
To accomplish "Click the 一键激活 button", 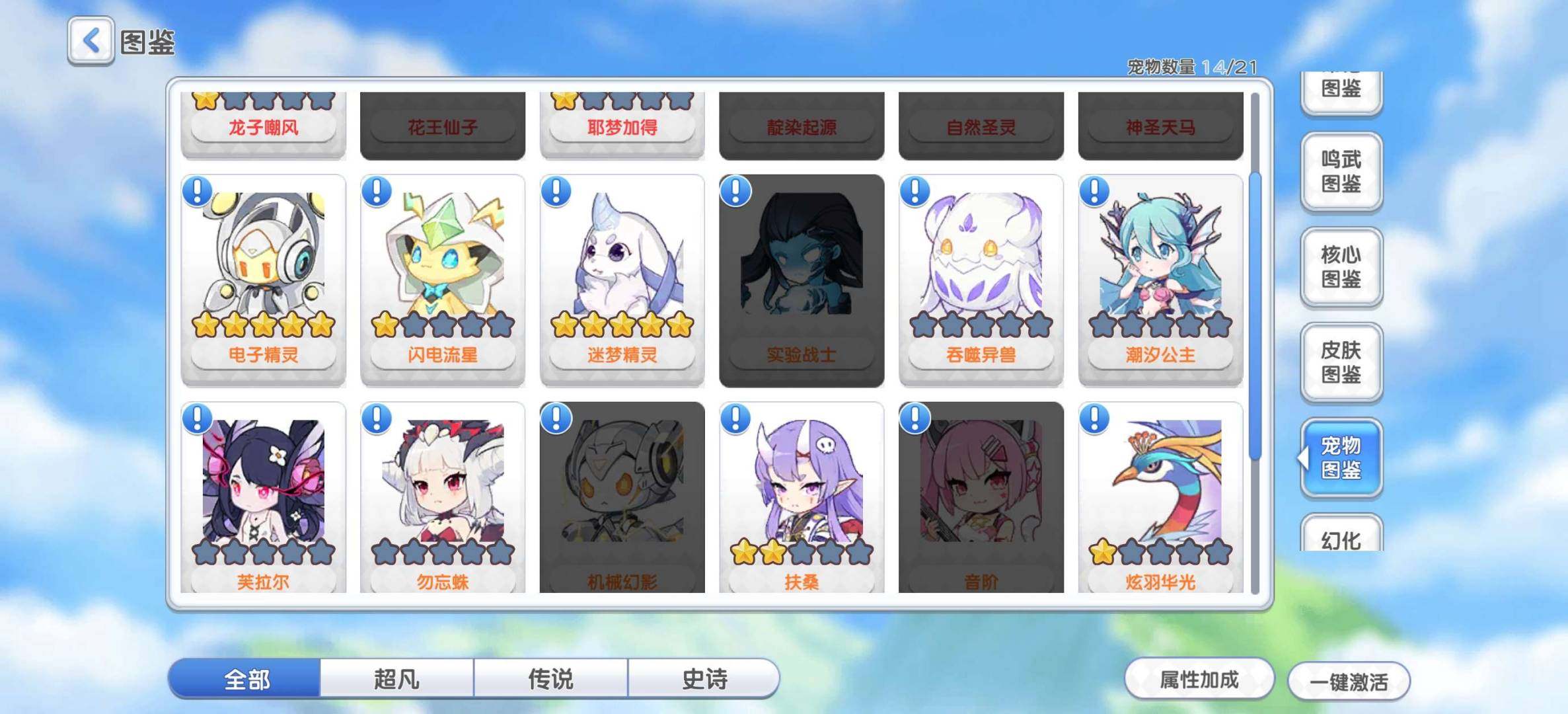I will (1349, 682).
